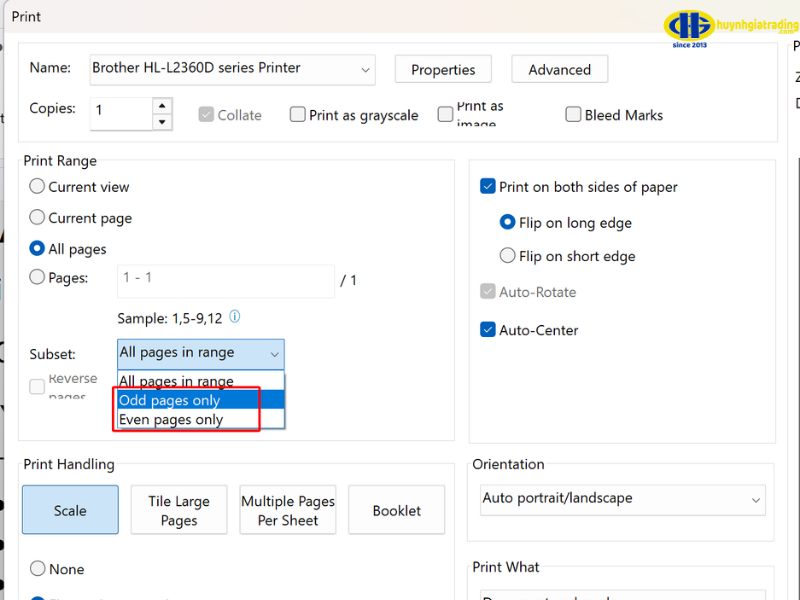Select the Current view radio option
Image resolution: width=800 pixels, height=600 pixels.
pos(38,187)
